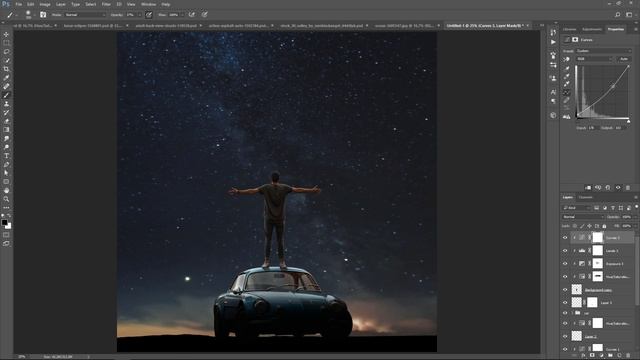Adjust white point slider under curve
This screenshot has width=640, height=360.
click(x=629, y=121)
